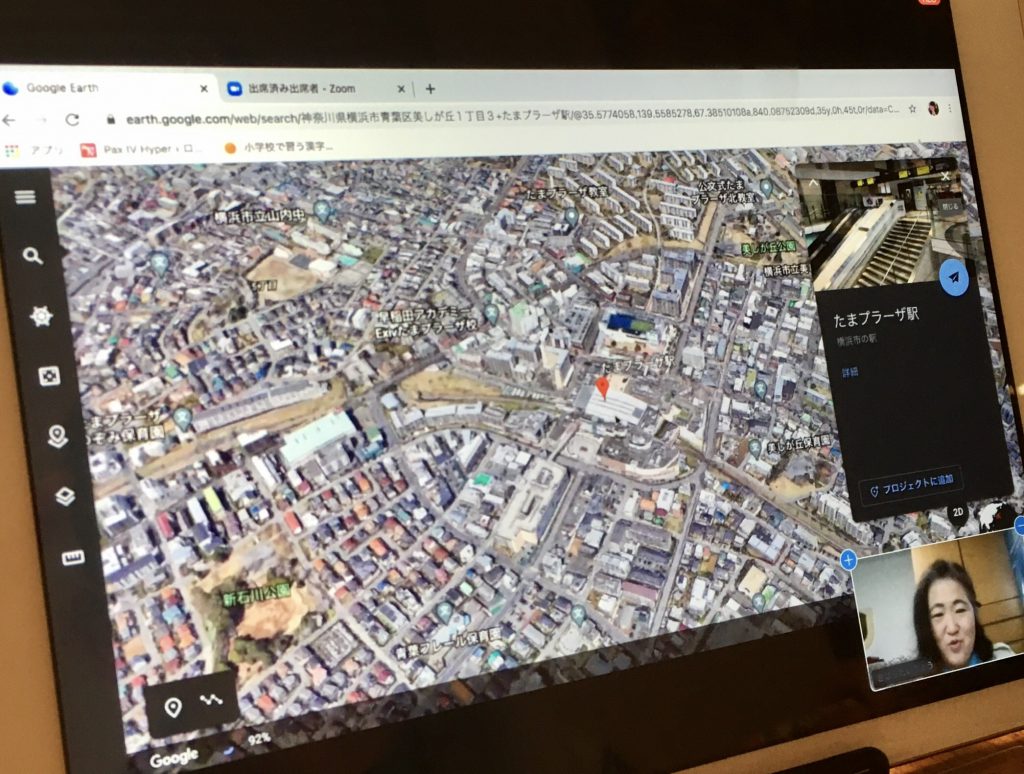The height and width of the screenshot is (774, 1024).
Task: Click the station photo in info card
Action: coord(881,223)
